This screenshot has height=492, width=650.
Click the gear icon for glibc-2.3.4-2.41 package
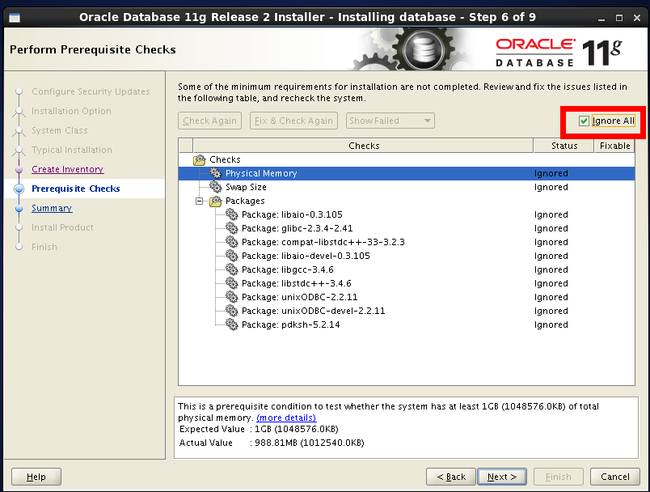point(232,228)
